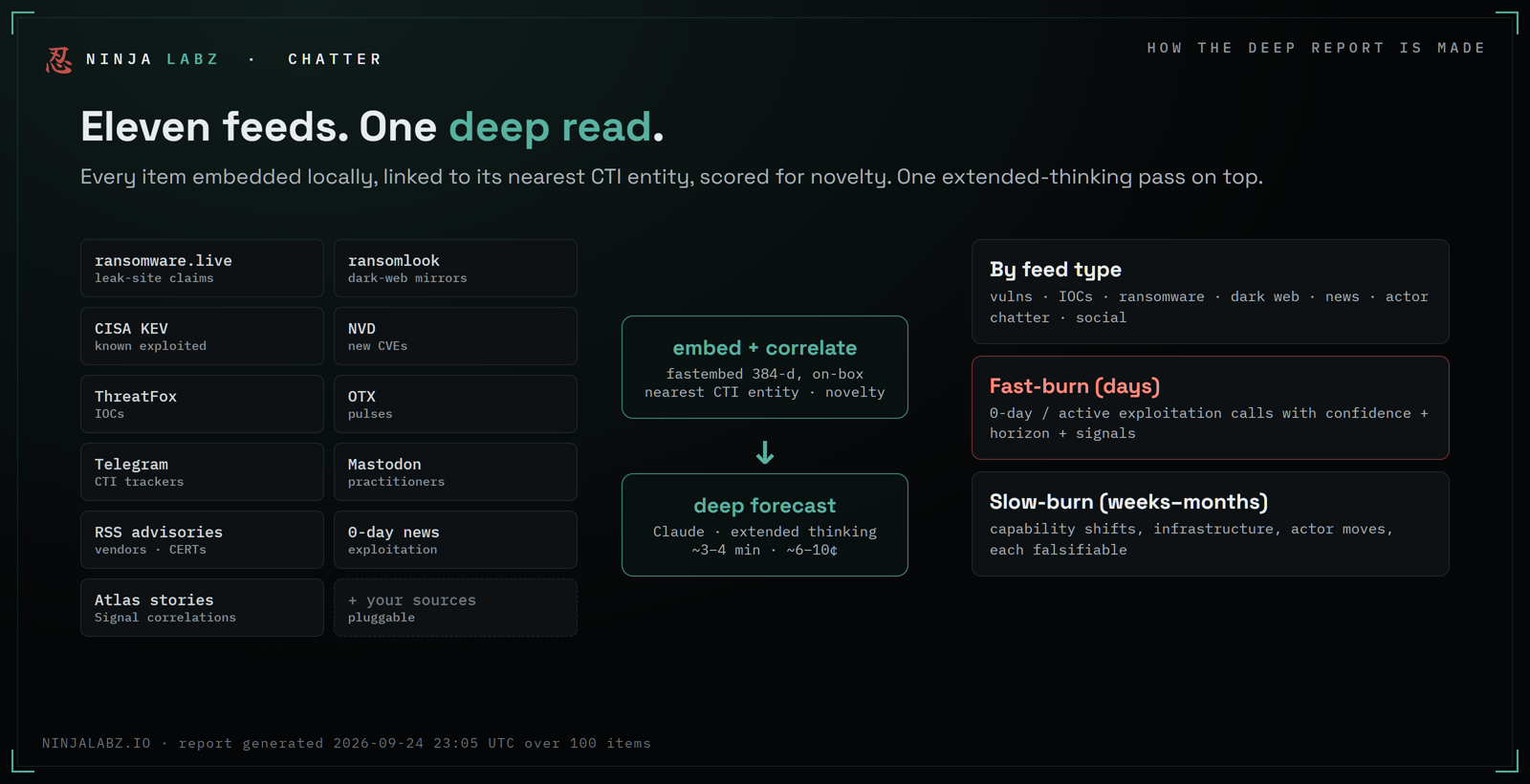Click the down arrow between pipeline stages

(765, 452)
